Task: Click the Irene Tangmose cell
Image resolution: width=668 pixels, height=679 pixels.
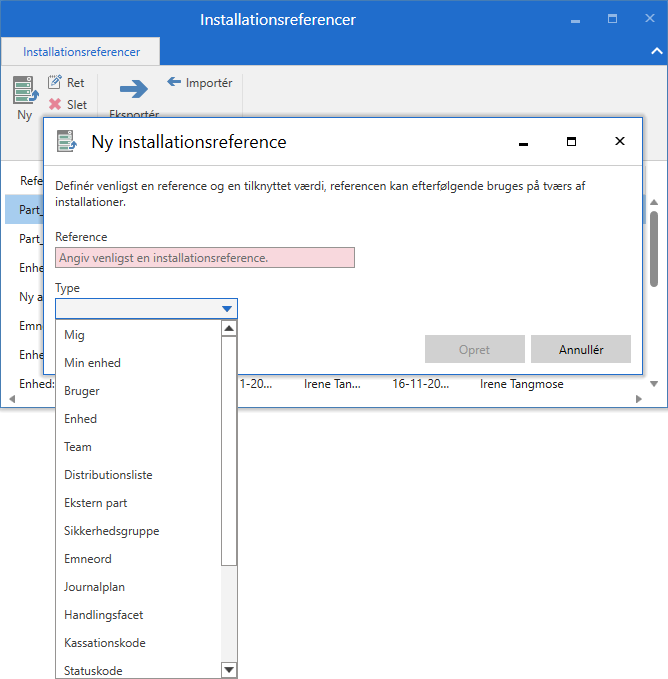Action: pyautogui.click(x=522, y=384)
